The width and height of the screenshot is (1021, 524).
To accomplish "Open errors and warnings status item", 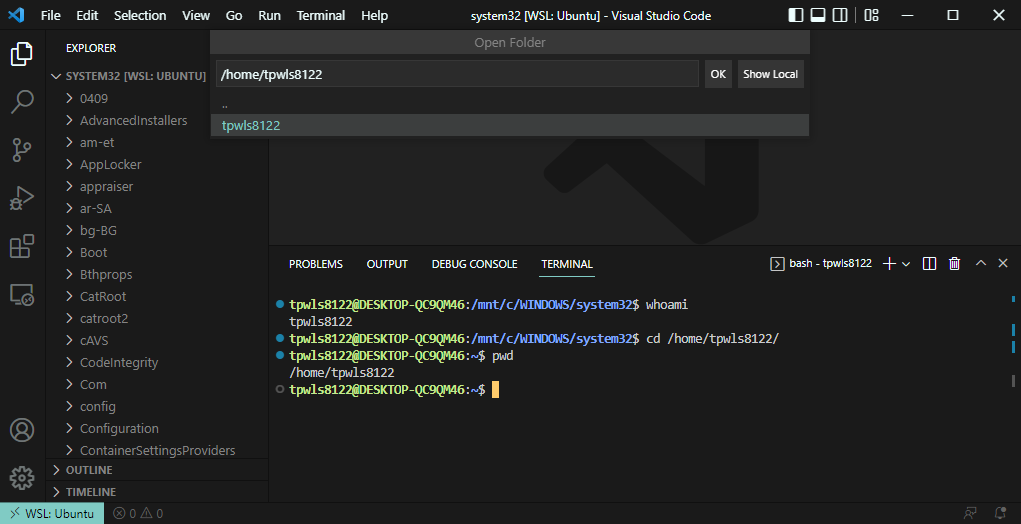I will pyautogui.click(x=138, y=513).
